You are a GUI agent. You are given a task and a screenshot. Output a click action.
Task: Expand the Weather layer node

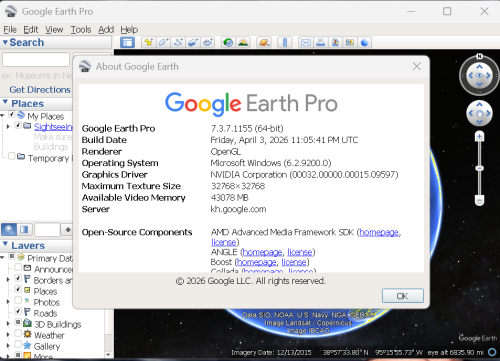[x=8, y=334]
